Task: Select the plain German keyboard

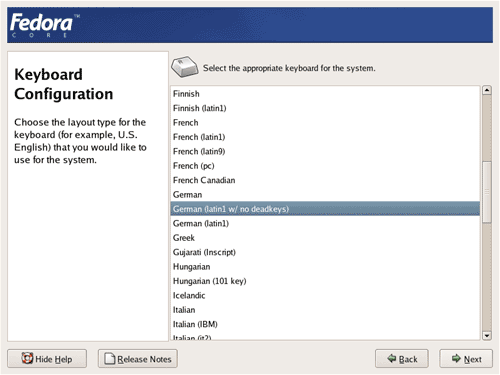Action: coord(325,195)
